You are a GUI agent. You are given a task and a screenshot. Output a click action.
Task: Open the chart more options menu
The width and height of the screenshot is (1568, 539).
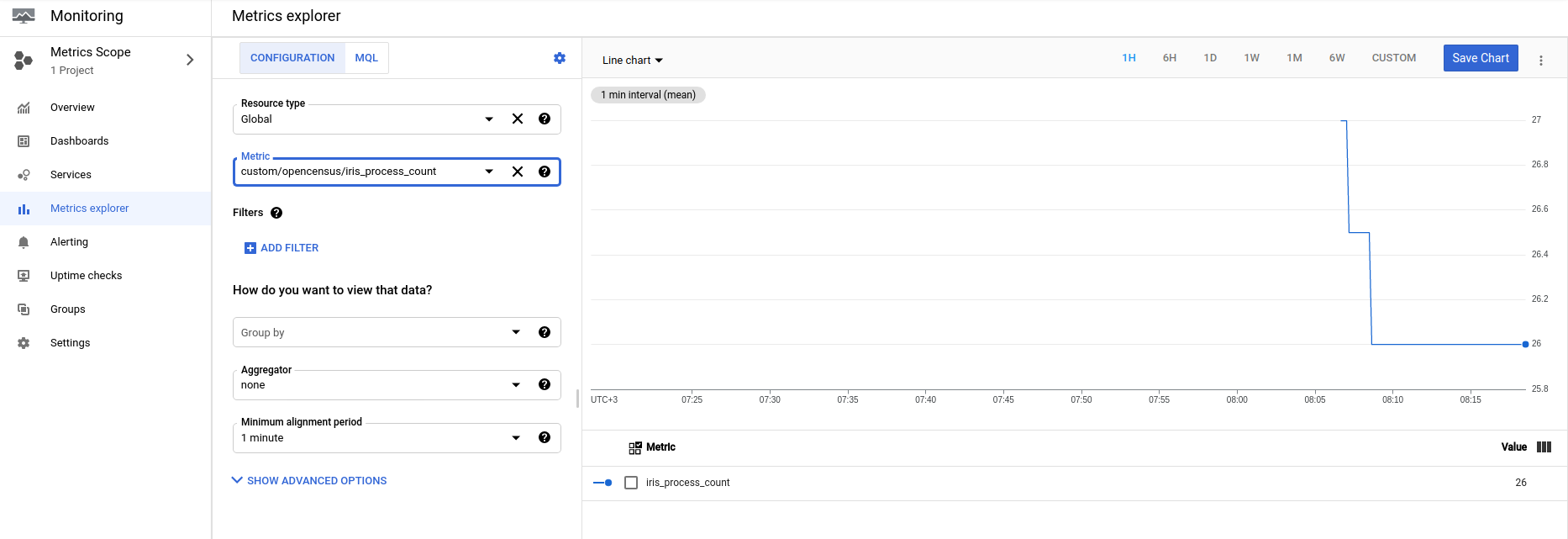pyautogui.click(x=1541, y=61)
